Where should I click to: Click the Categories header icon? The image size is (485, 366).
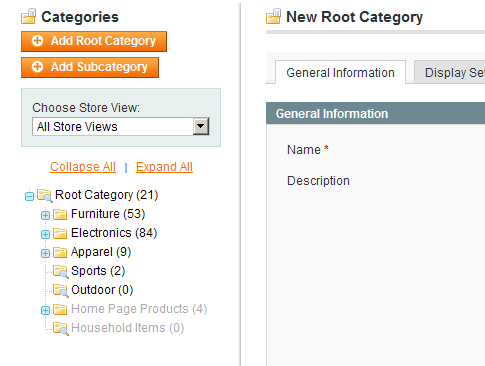[x=29, y=16]
